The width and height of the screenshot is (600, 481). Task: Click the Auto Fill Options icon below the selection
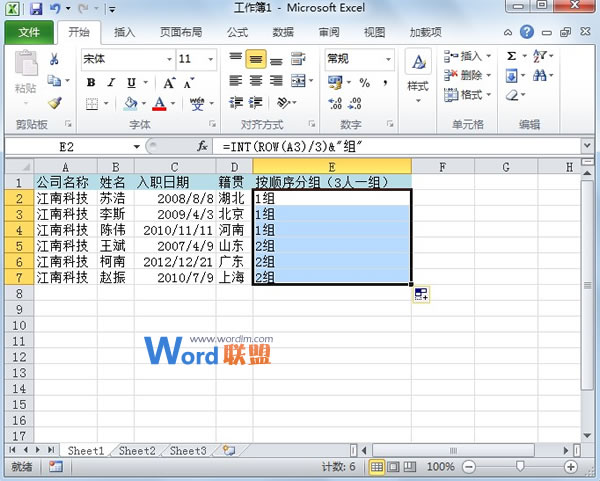[x=421, y=294]
